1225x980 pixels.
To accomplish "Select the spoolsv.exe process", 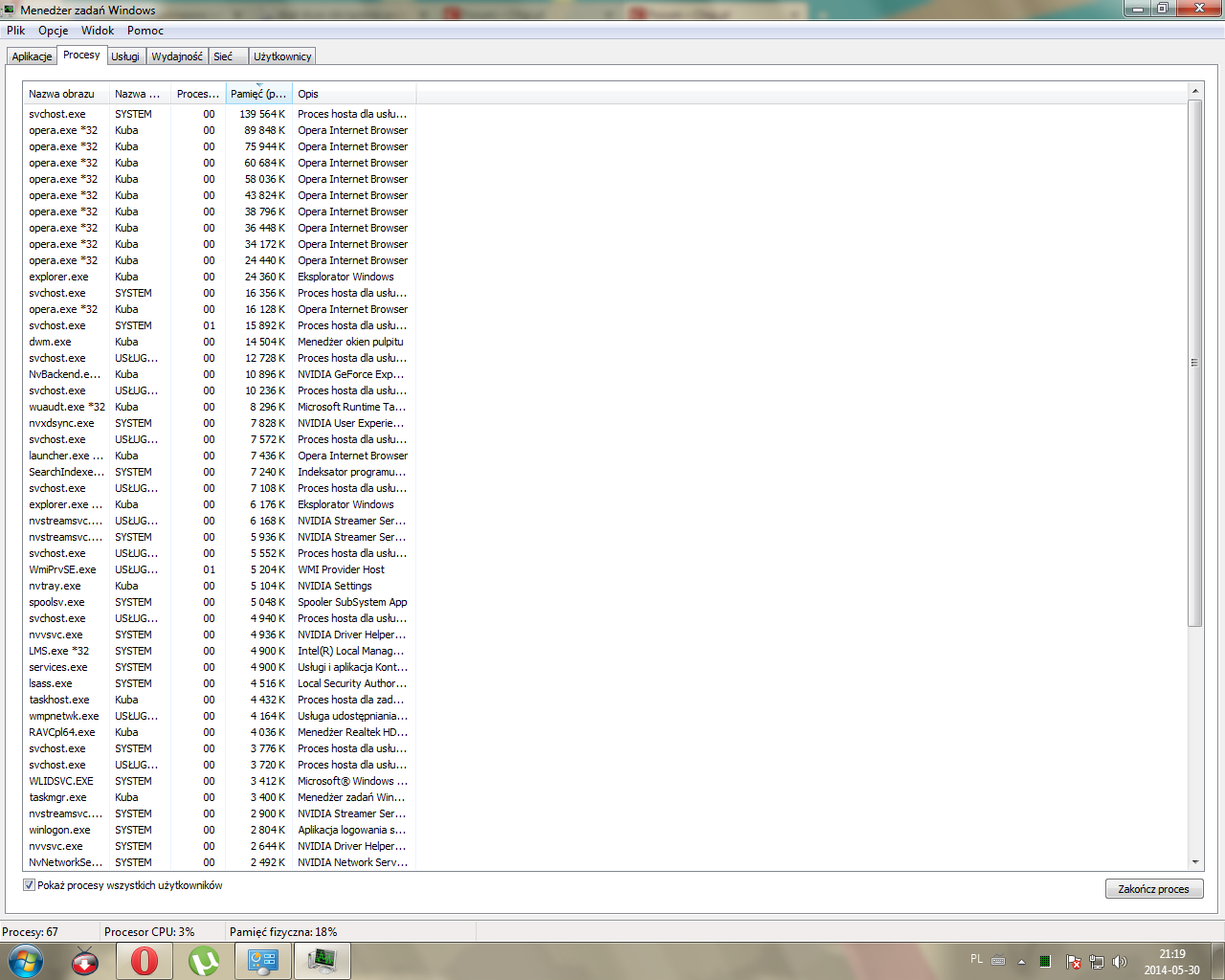I will coord(220,602).
